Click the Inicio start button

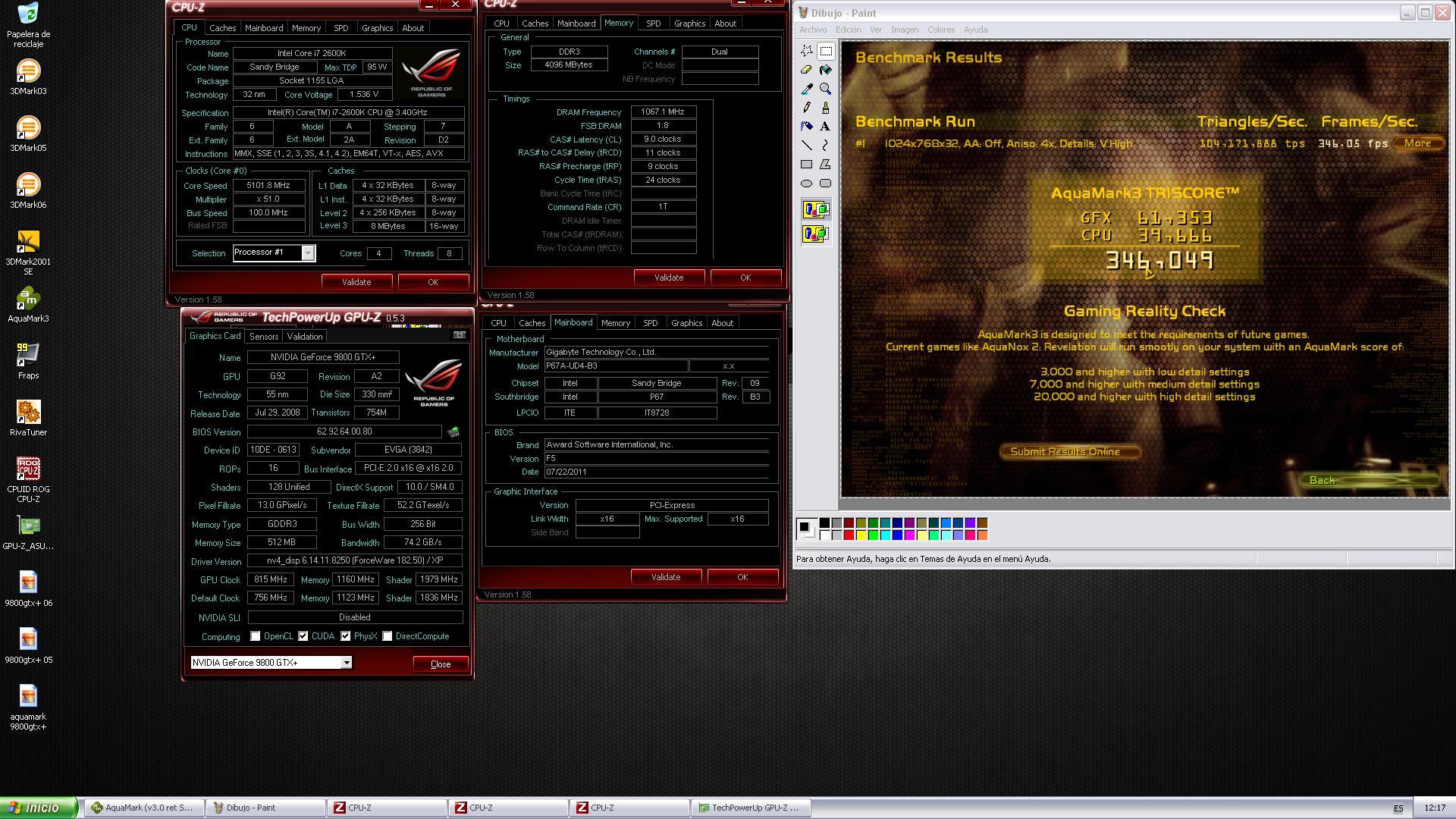pyautogui.click(x=39, y=808)
